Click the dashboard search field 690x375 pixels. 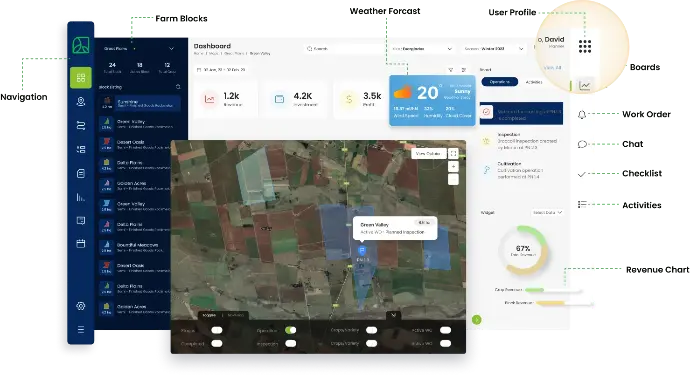[344, 49]
